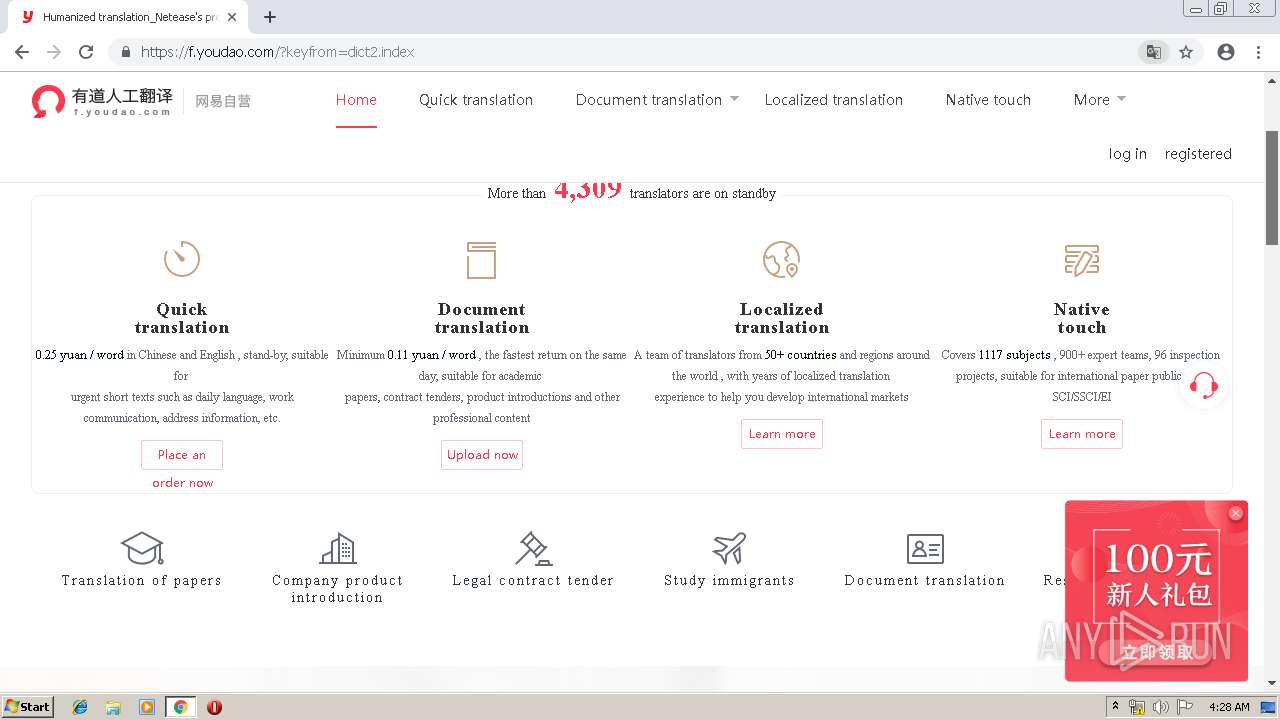This screenshot has height=720, width=1280.
Task: Open the Quick translation nav item
Action: tap(476, 100)
